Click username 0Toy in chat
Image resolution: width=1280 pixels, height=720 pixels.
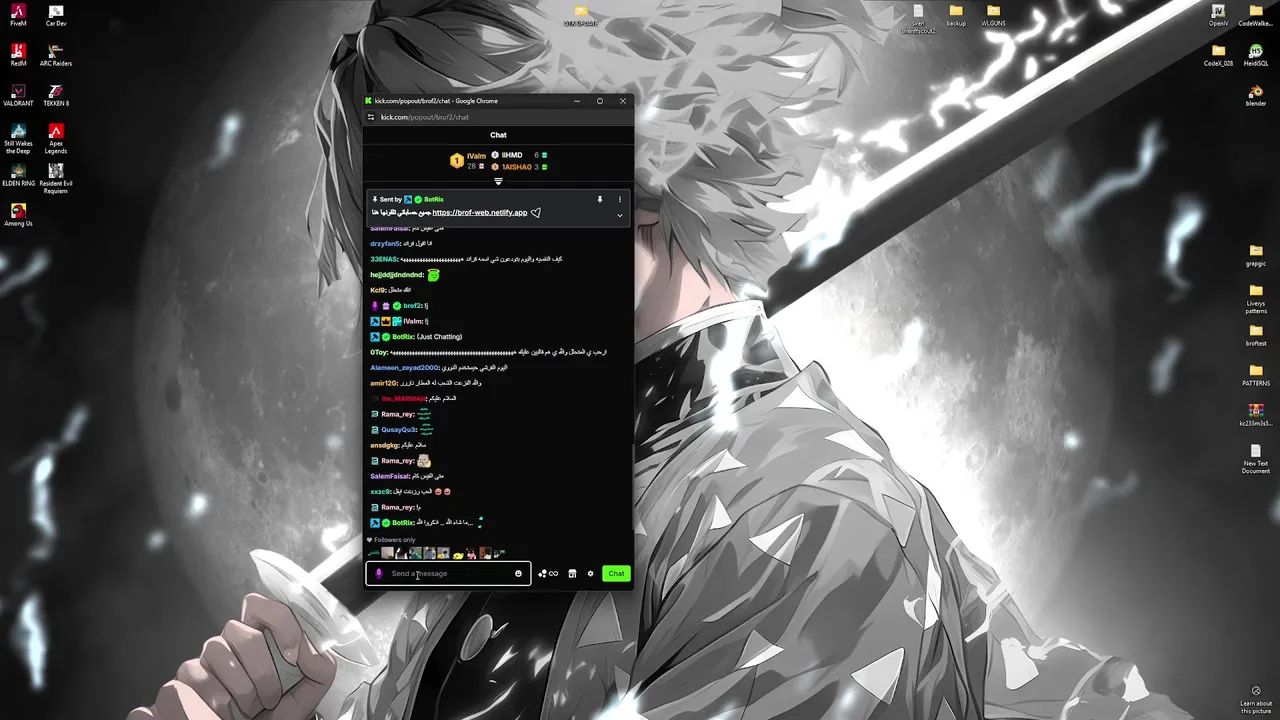pos(379,352)
